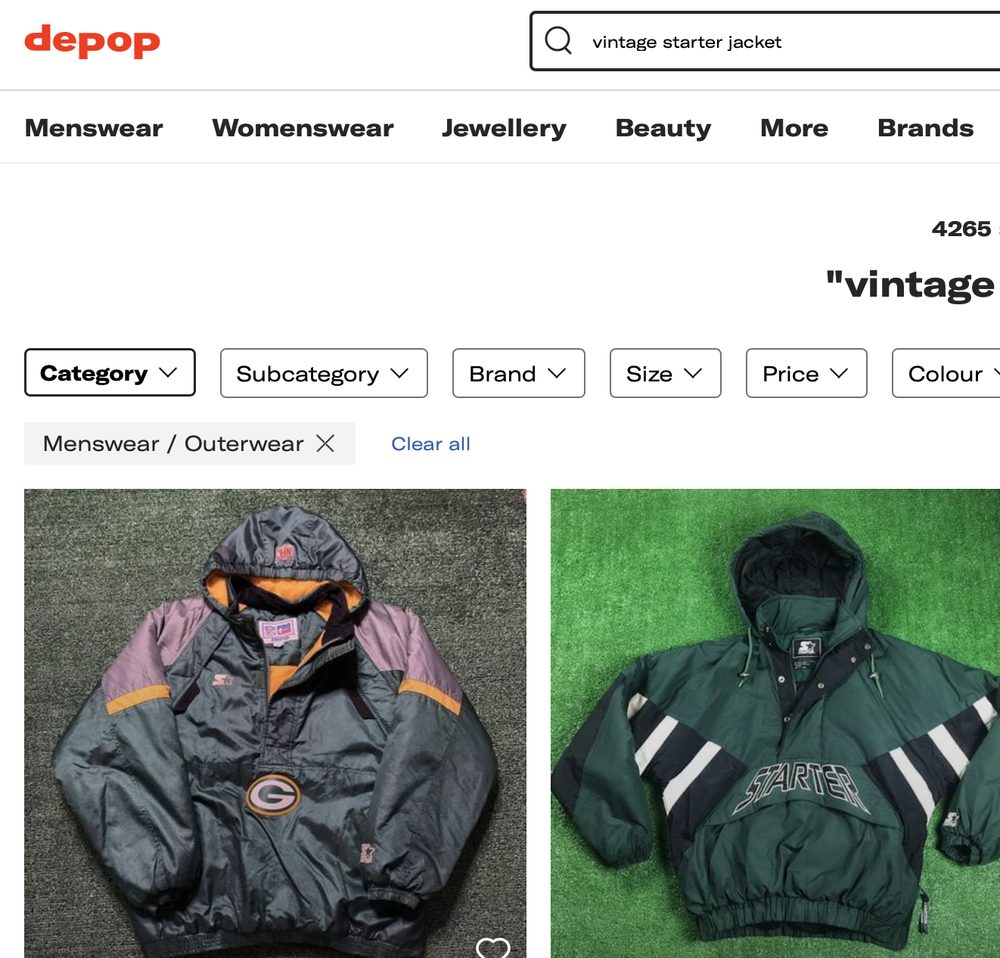
Task: Focus the vintage starter jacket search field
Action: 765,41
